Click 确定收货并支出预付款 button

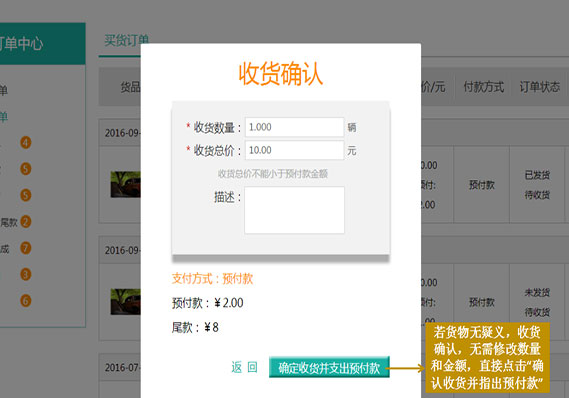tap(329, 368)
